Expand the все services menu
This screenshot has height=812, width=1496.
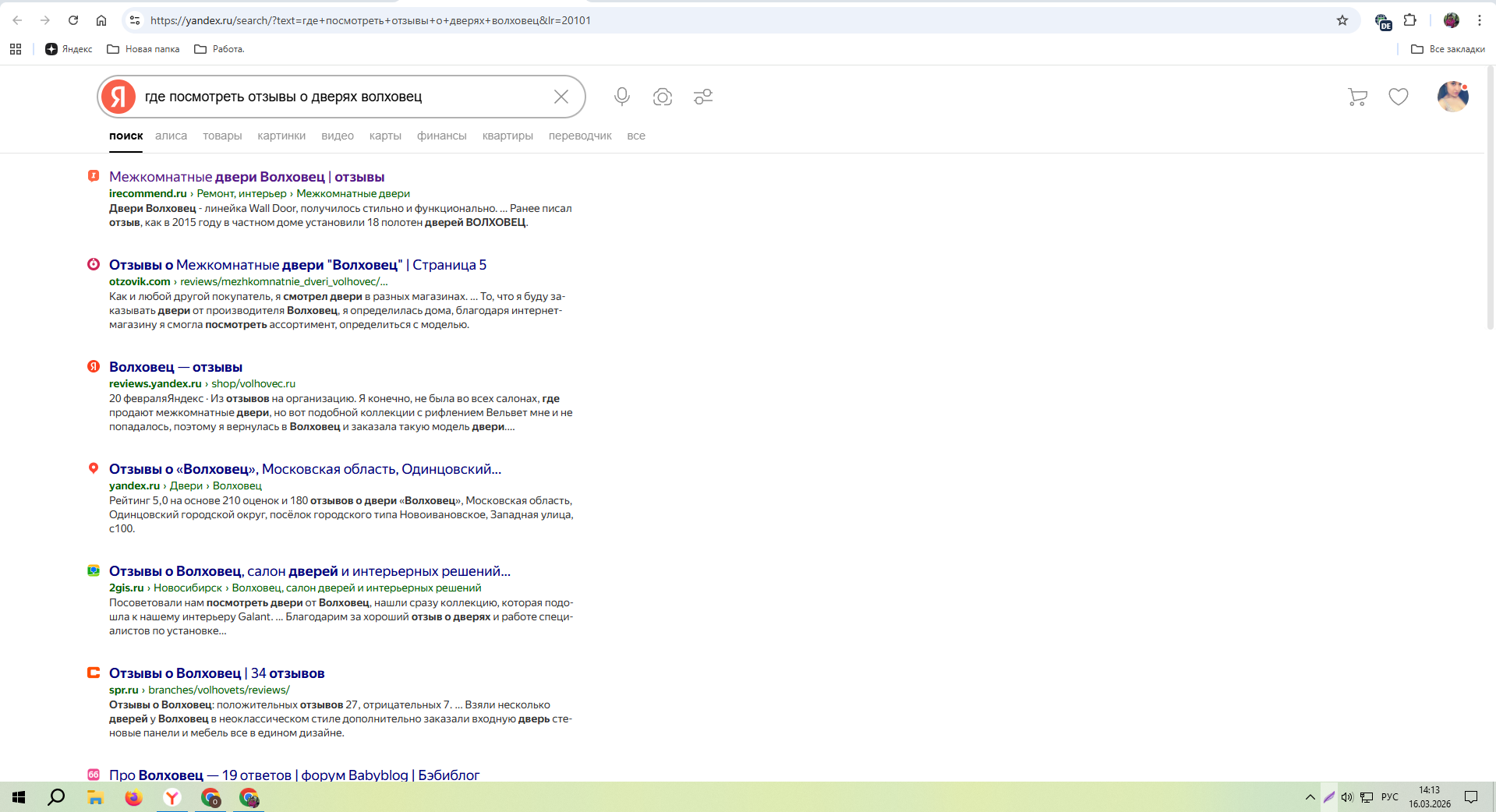[x=636, y=136]
